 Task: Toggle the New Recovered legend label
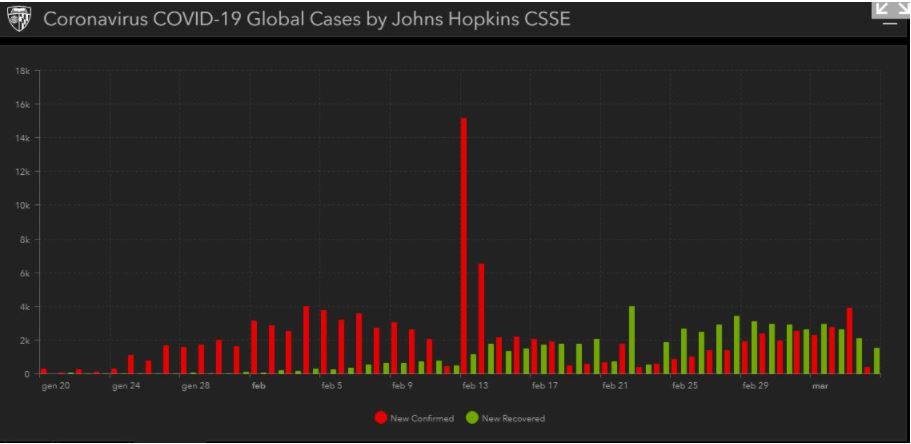coord(513,418)
